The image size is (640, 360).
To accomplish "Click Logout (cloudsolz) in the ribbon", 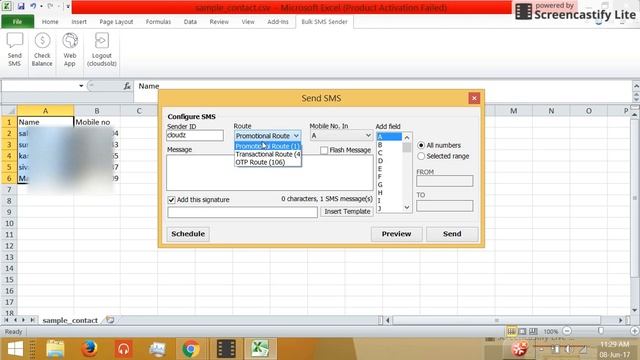I will [x=102, y=49].
